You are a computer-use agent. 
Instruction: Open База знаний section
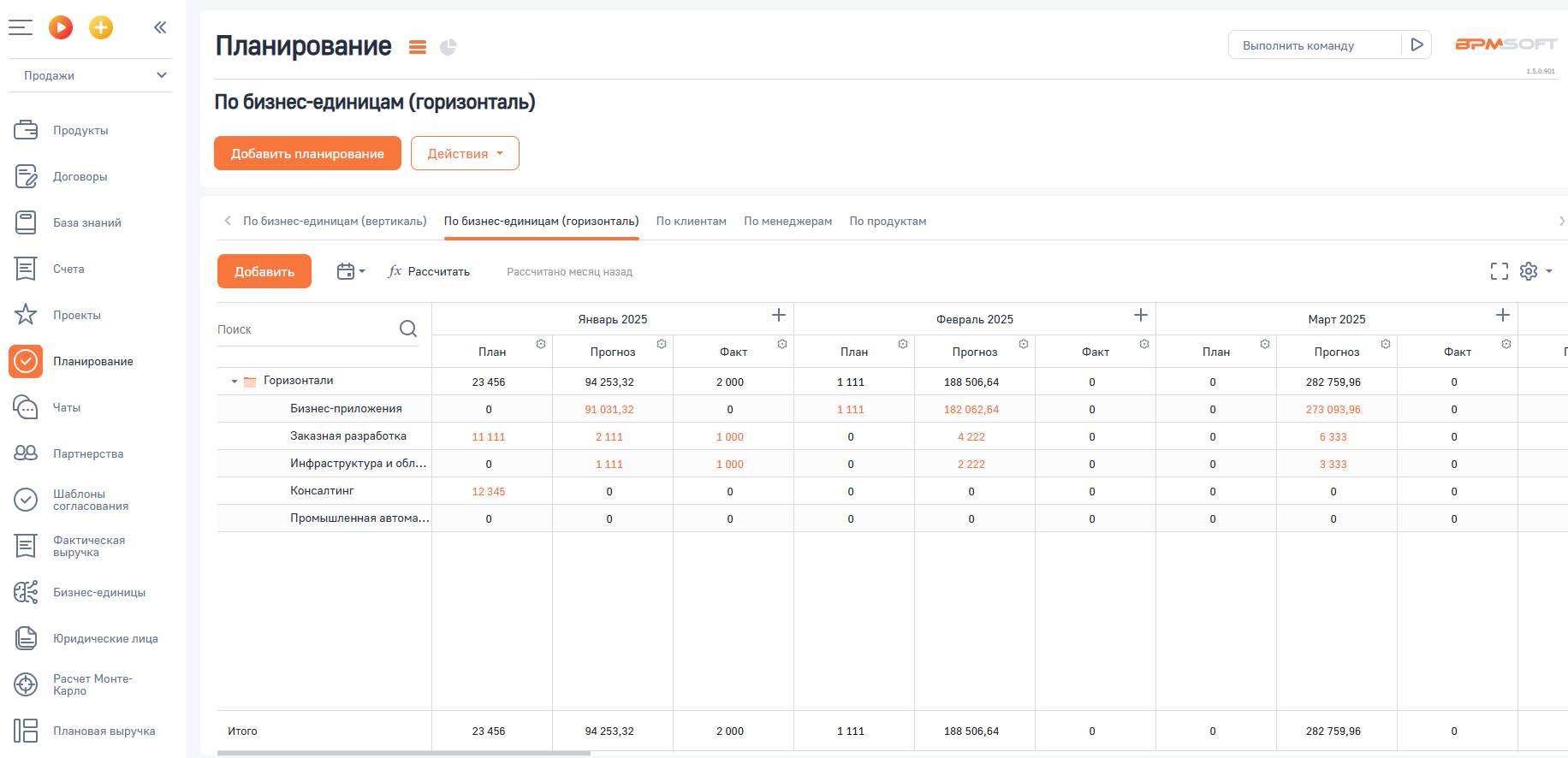(x=87, y=222)
